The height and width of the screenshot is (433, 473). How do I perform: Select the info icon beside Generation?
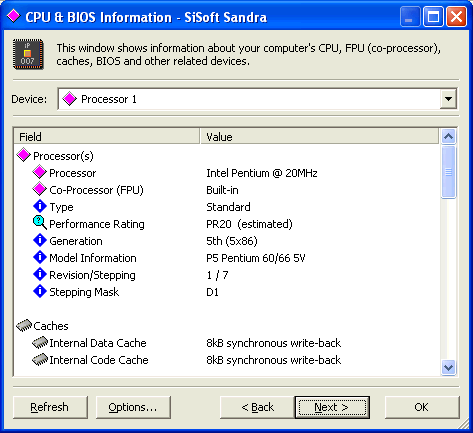[x=40, y=240]
